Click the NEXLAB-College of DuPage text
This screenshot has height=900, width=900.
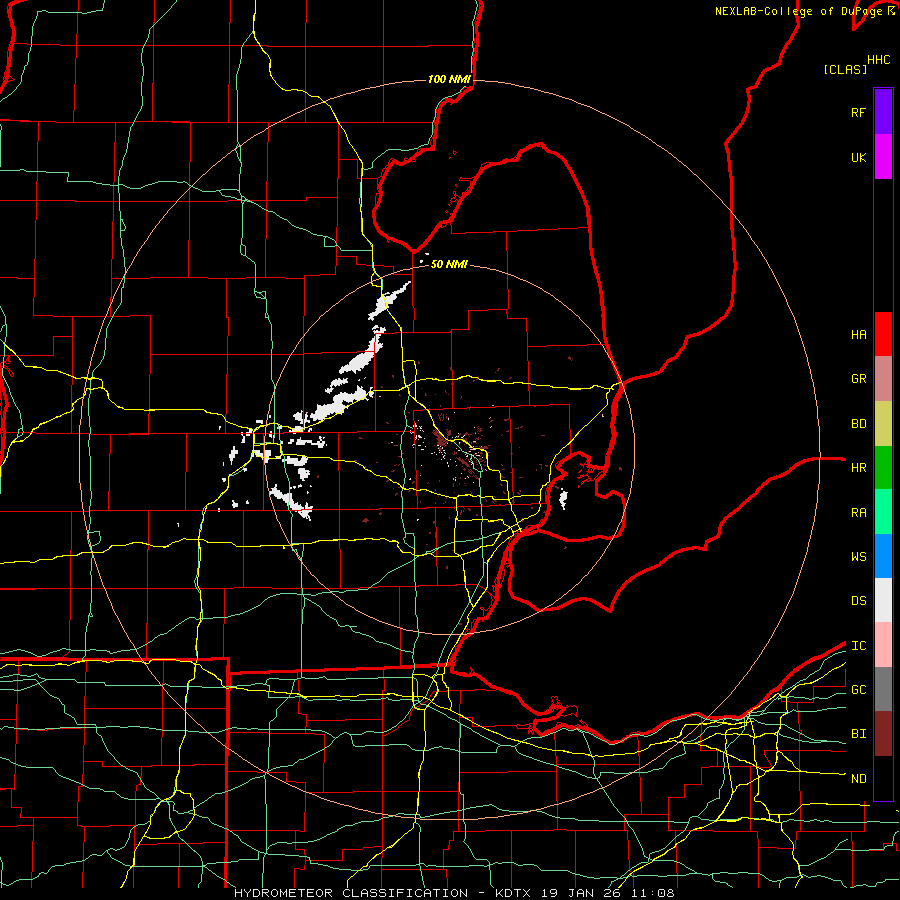(x=800, y=11)
